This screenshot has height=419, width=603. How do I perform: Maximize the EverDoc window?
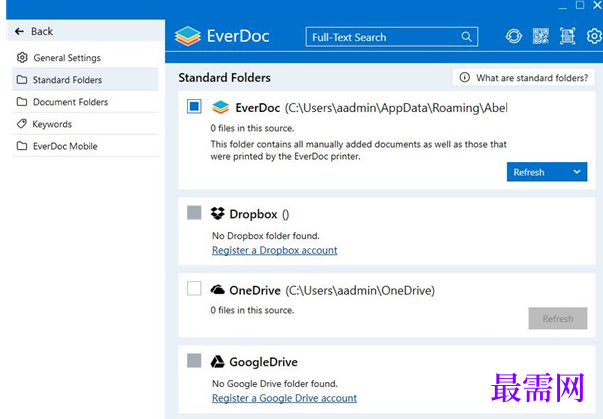point(580,5)
